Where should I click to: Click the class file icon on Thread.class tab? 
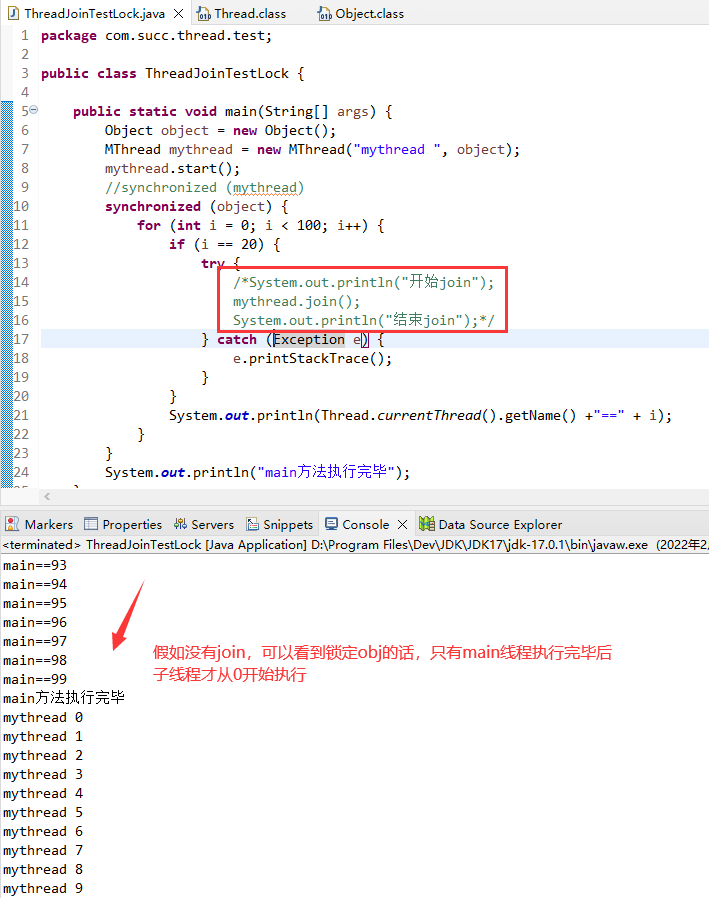[203, 13]
